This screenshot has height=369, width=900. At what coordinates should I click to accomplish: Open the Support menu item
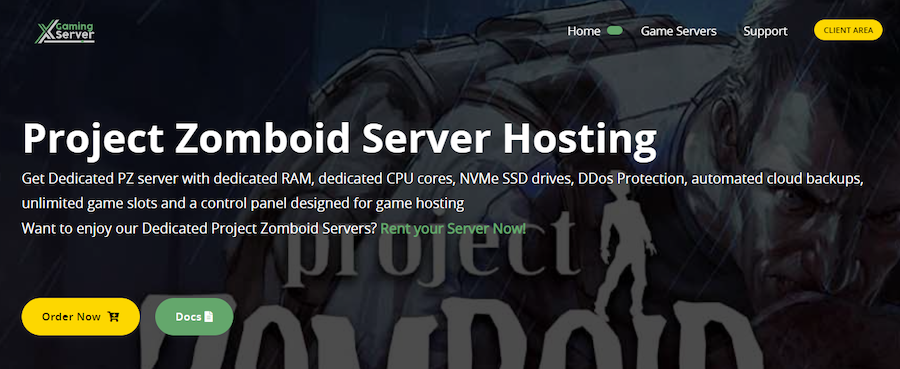(765, 31)
